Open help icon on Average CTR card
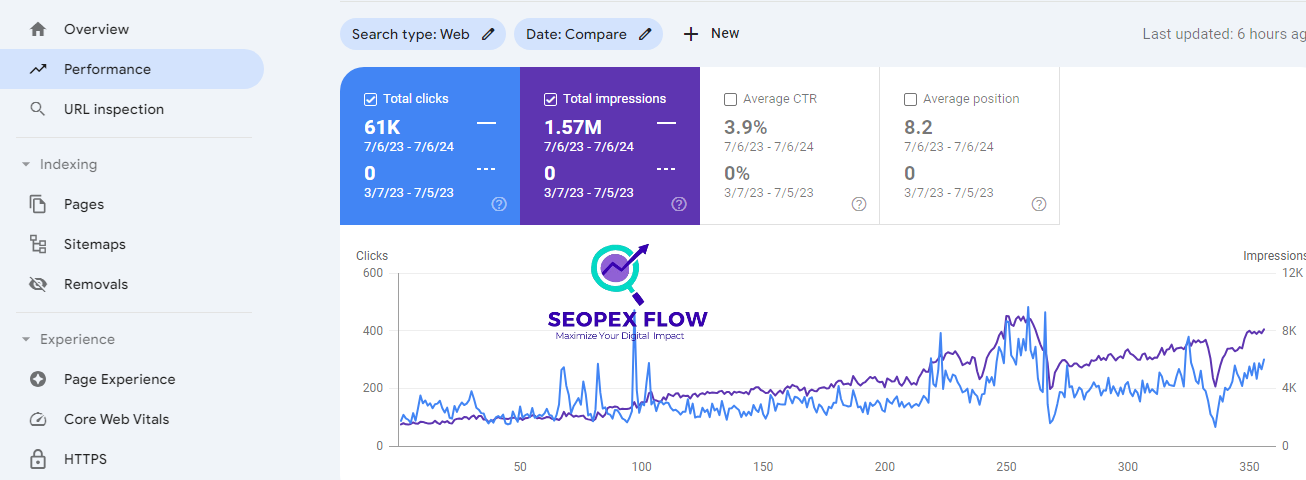Image resolution: width=1306 pixels, height=480 pixels. pos(859,204)
